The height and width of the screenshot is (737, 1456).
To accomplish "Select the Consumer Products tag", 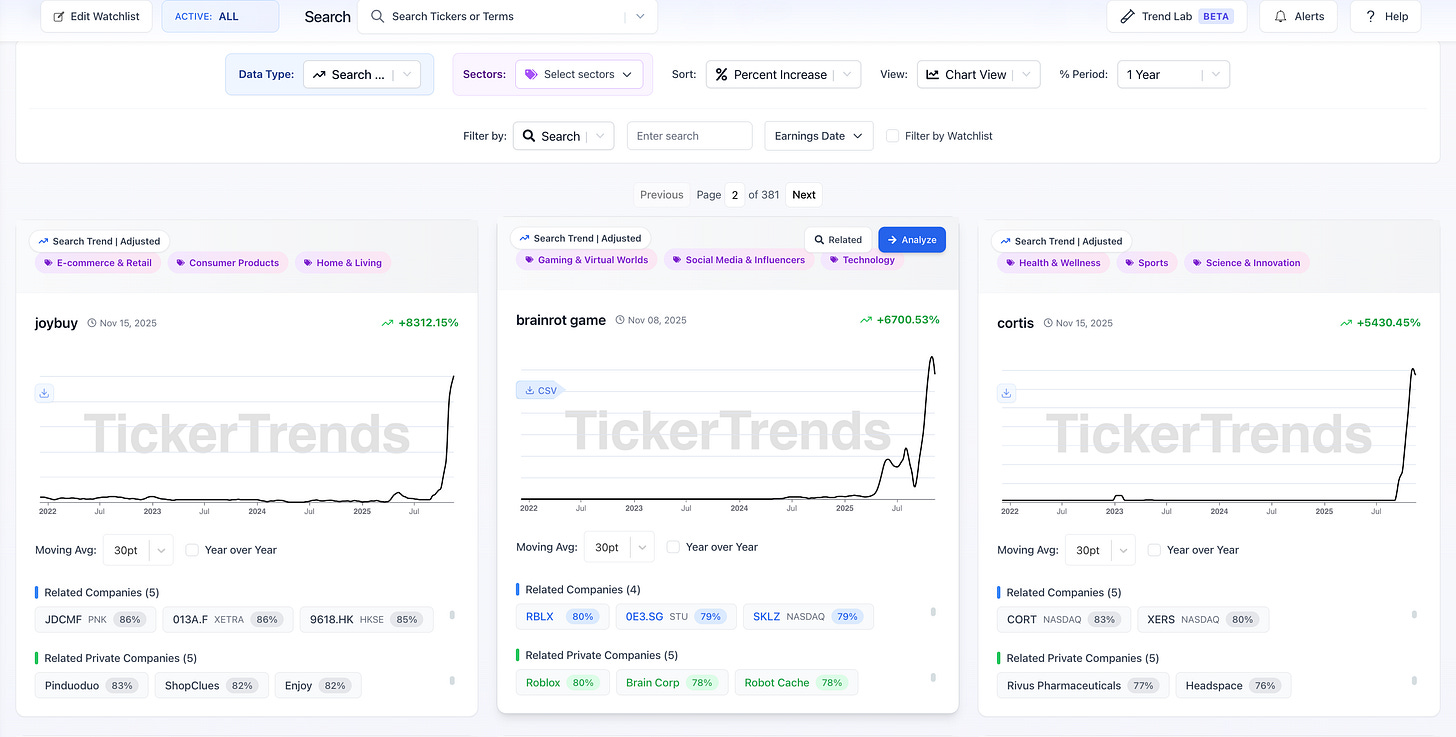I will pos(228,263).
